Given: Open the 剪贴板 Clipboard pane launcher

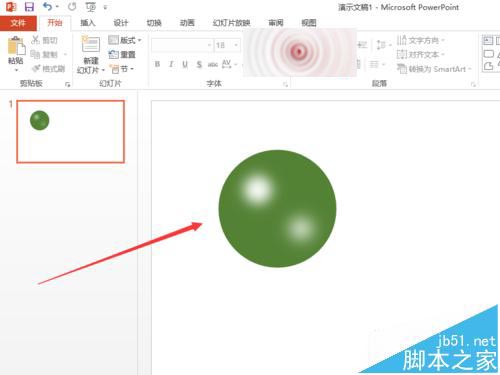Looking at the screenshot, I should [x=67, y=85].
